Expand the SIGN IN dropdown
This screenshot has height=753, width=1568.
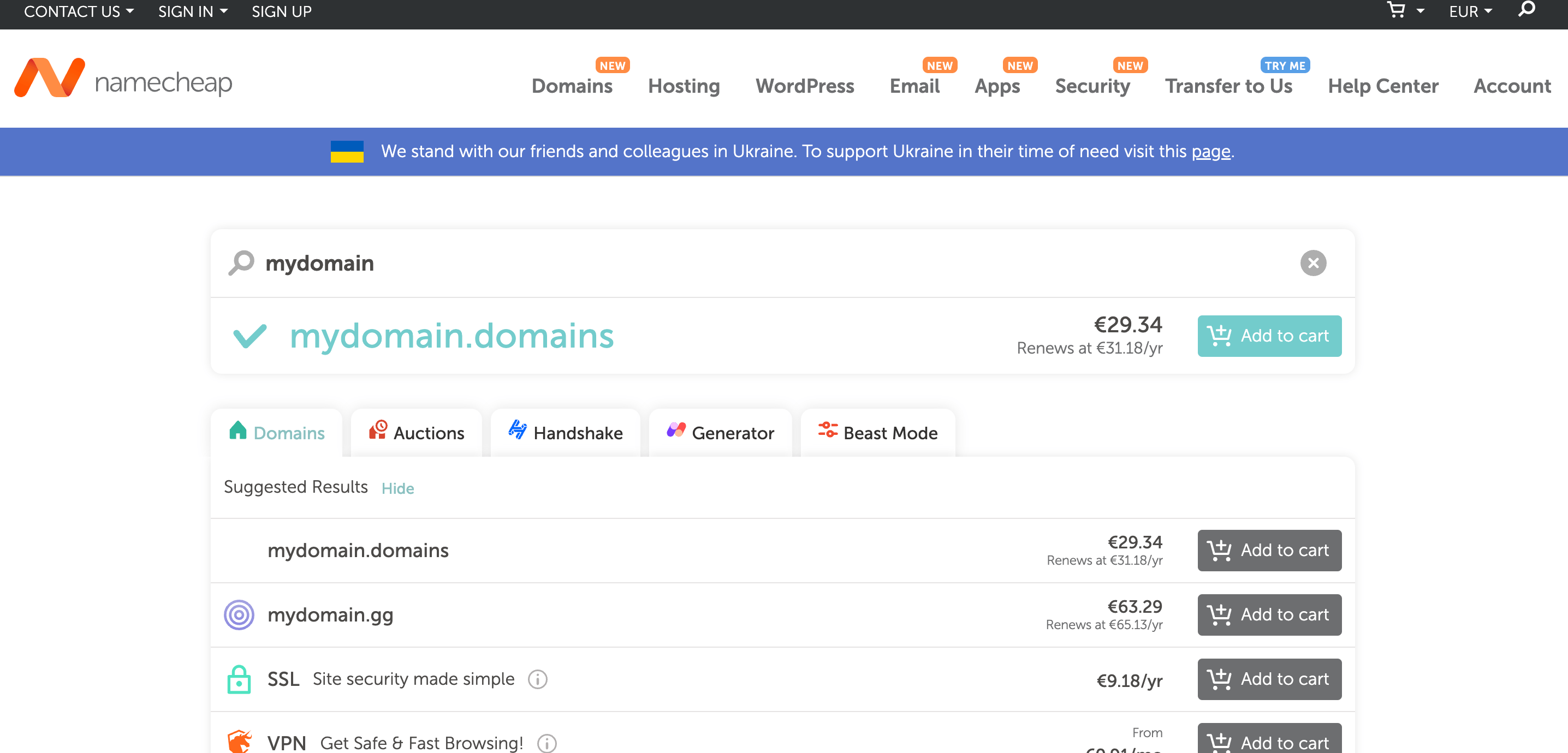pyautogui.click(x=193, y=11)
